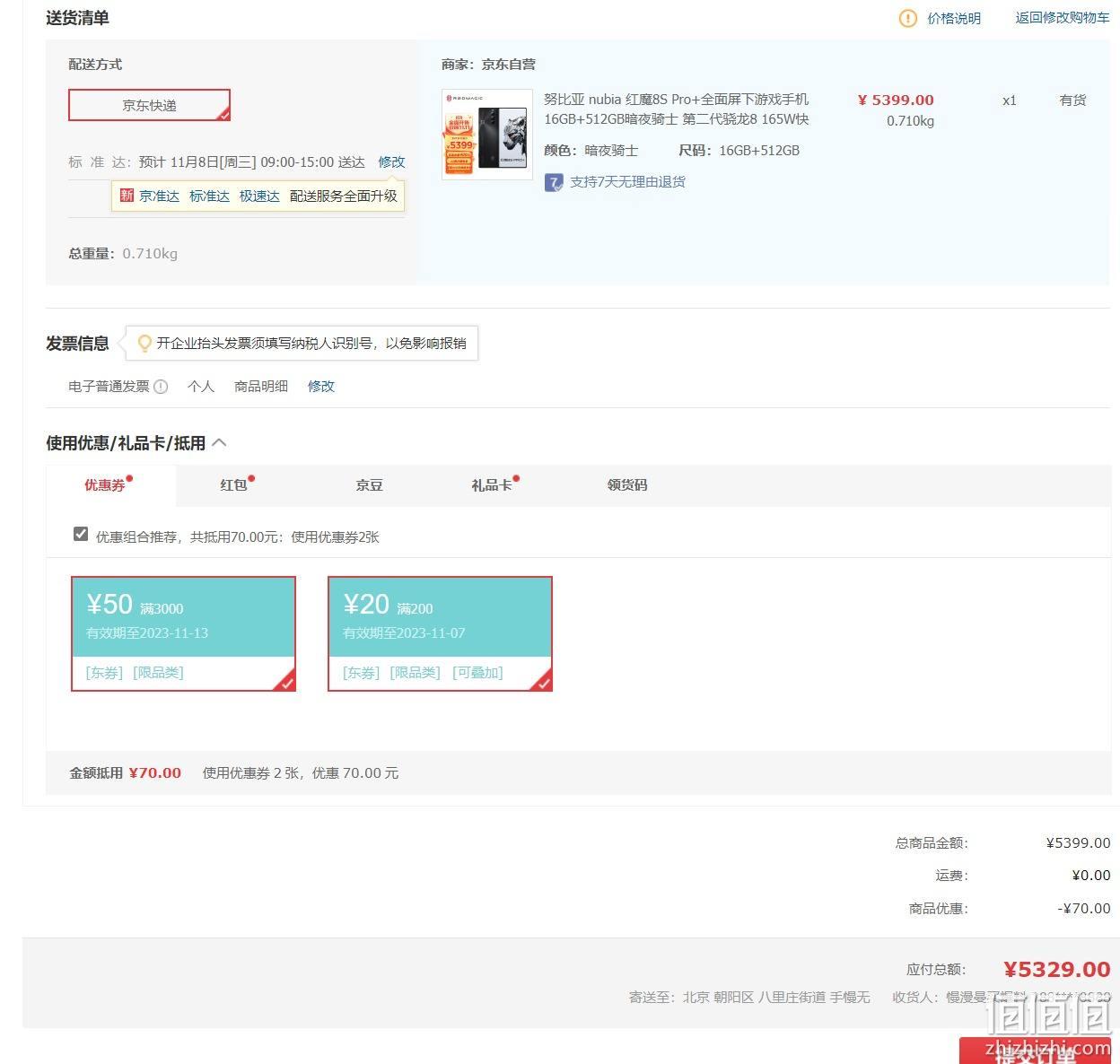Click the 努比亚 nubia 红魔8S Pro+ product title
Screen dimensions: 1120x1064
677,109
